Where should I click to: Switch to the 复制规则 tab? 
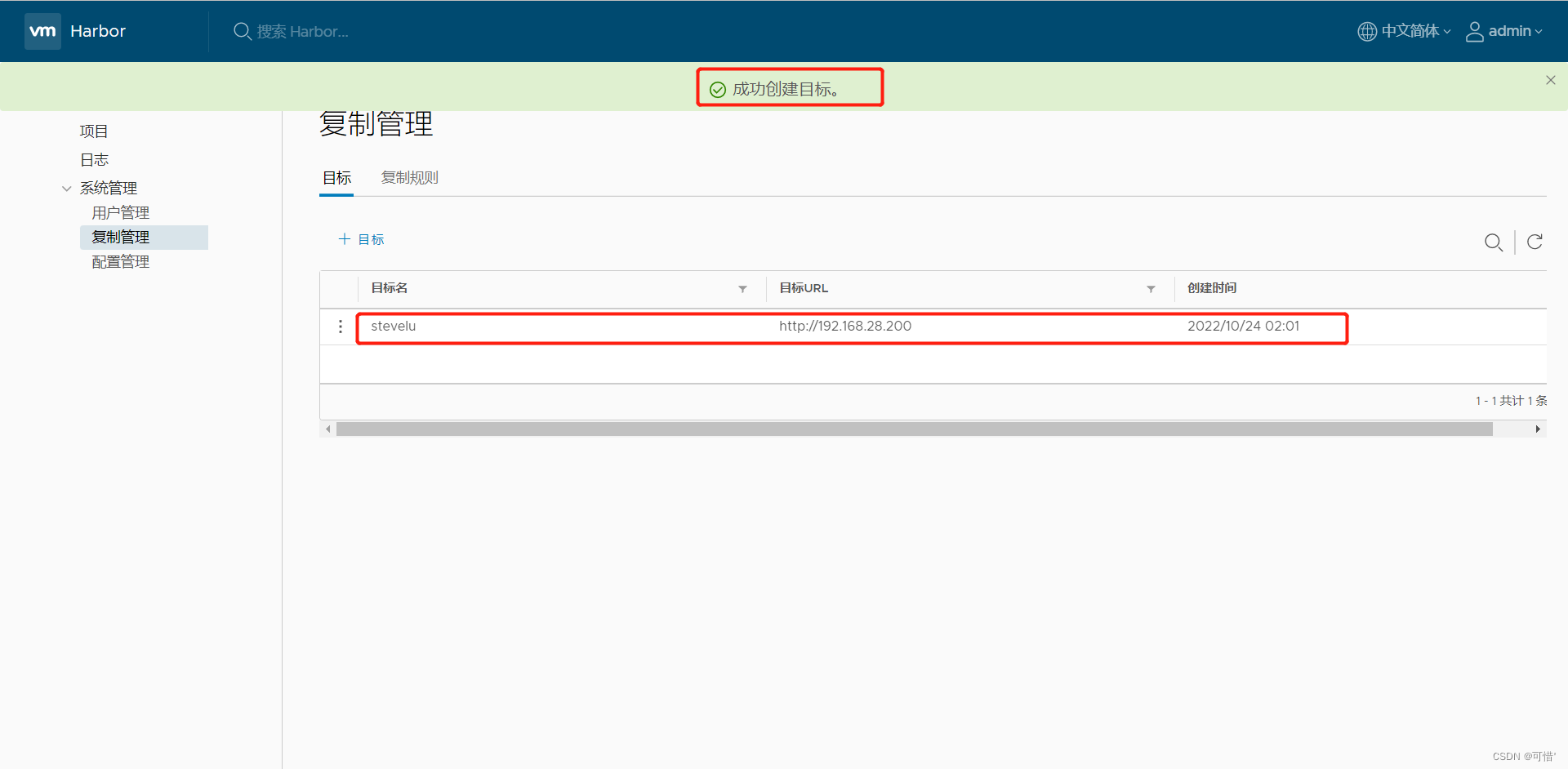coord(410,178)
